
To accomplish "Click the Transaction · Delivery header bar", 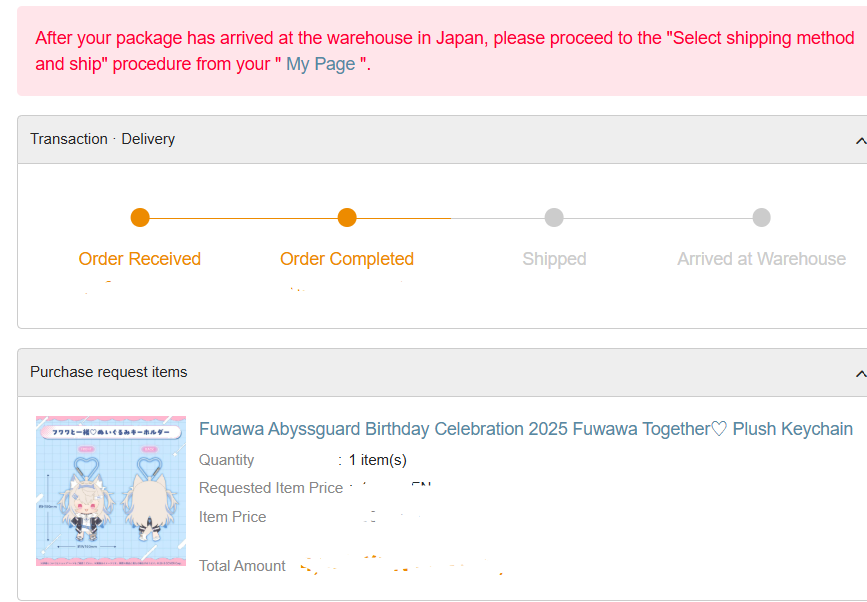I will click(442, 139).
